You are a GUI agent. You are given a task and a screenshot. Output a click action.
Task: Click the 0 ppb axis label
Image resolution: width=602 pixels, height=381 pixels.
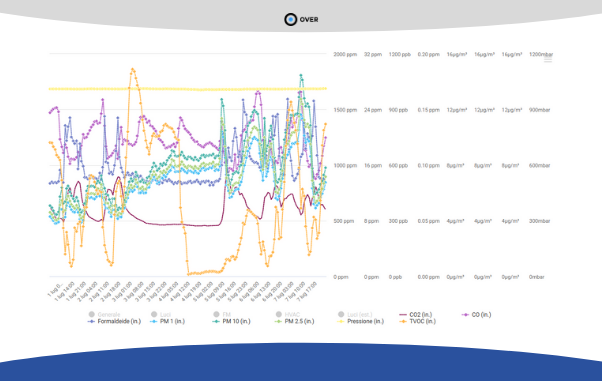[395, 277]
